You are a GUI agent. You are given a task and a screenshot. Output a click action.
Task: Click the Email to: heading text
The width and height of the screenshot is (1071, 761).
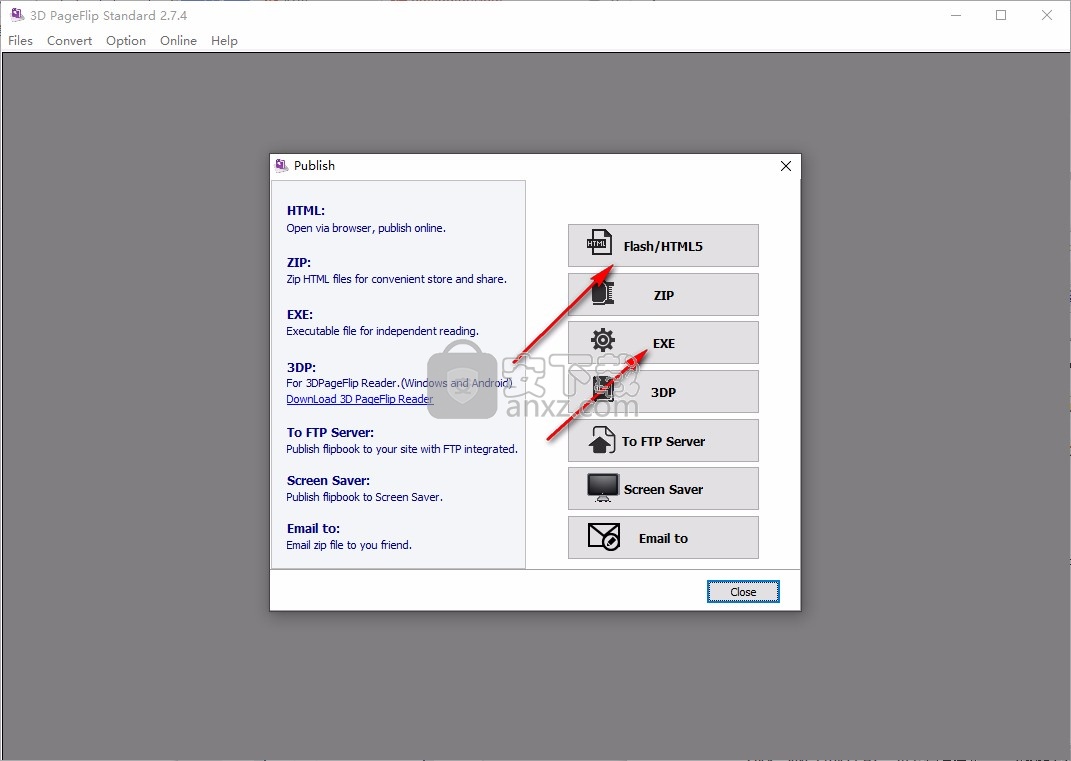(x=314, y=528)
